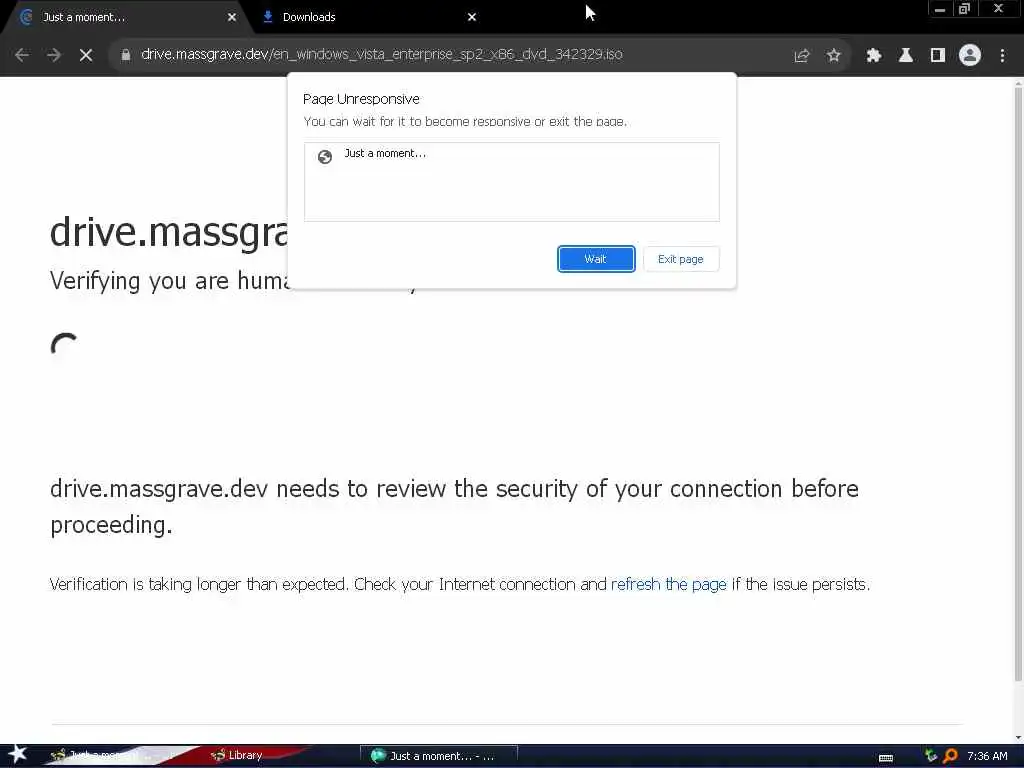Image resolution: width=1024 pixels, height=768 pixels.
Task: Go back using the back arrow
Action: tap(22, 55)
